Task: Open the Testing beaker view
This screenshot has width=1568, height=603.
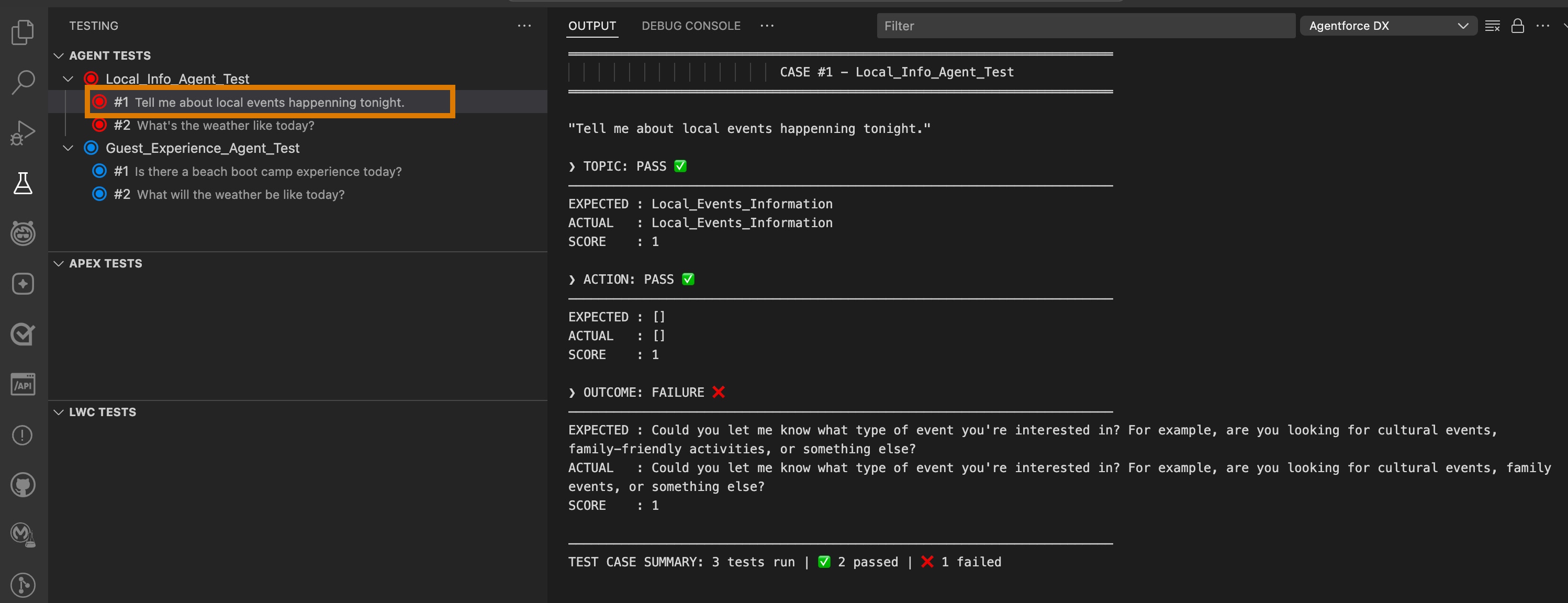Action: point(23,183)
